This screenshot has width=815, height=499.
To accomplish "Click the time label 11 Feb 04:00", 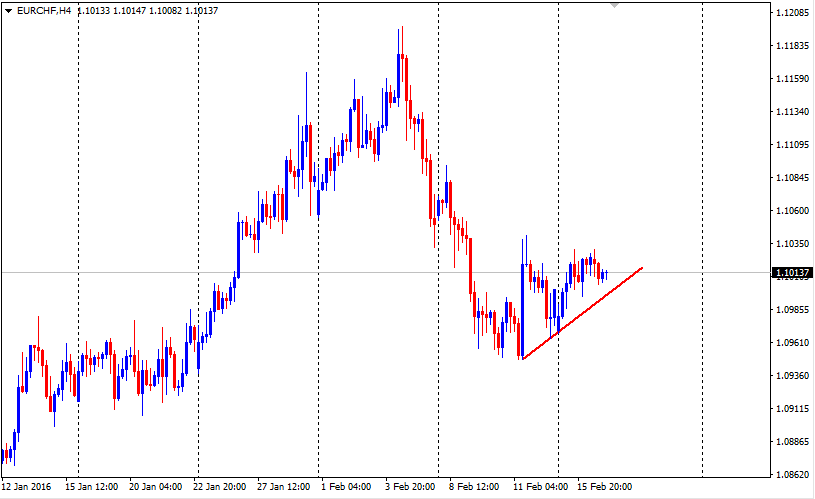I will coord(540,487).
